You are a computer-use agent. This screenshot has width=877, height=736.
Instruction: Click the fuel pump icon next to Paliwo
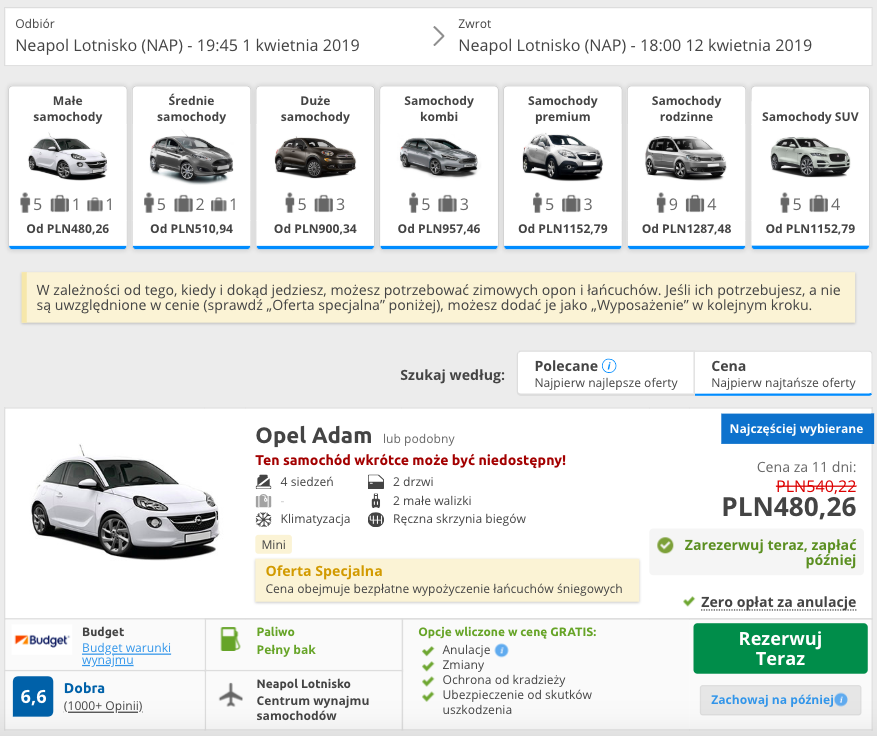point(229,640)
